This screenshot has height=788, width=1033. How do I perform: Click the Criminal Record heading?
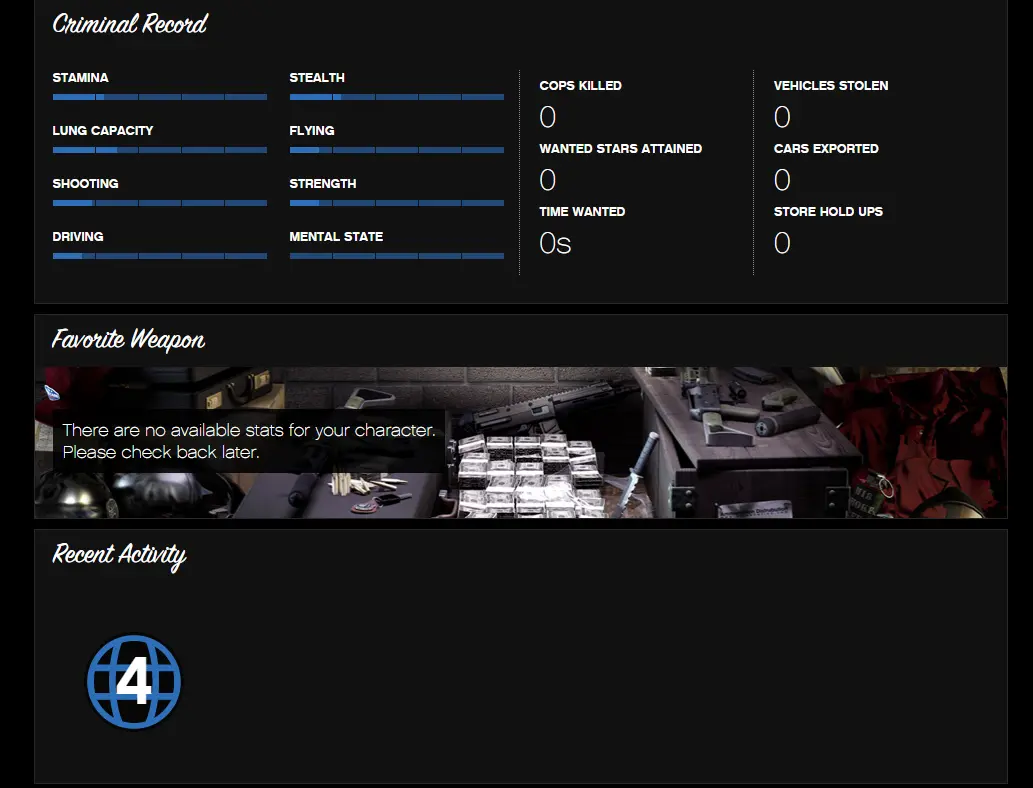pos(130,24)
